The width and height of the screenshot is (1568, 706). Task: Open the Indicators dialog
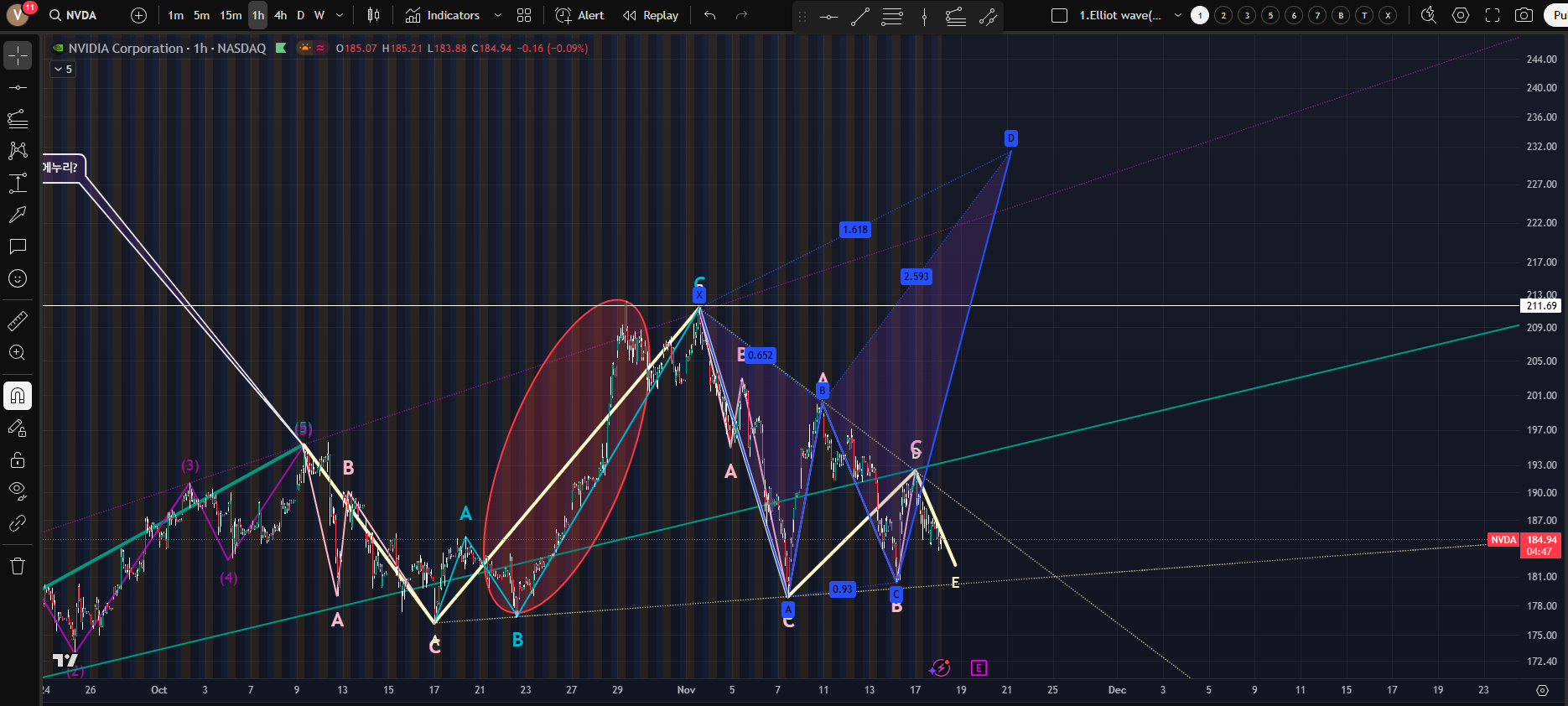point(443,15)
